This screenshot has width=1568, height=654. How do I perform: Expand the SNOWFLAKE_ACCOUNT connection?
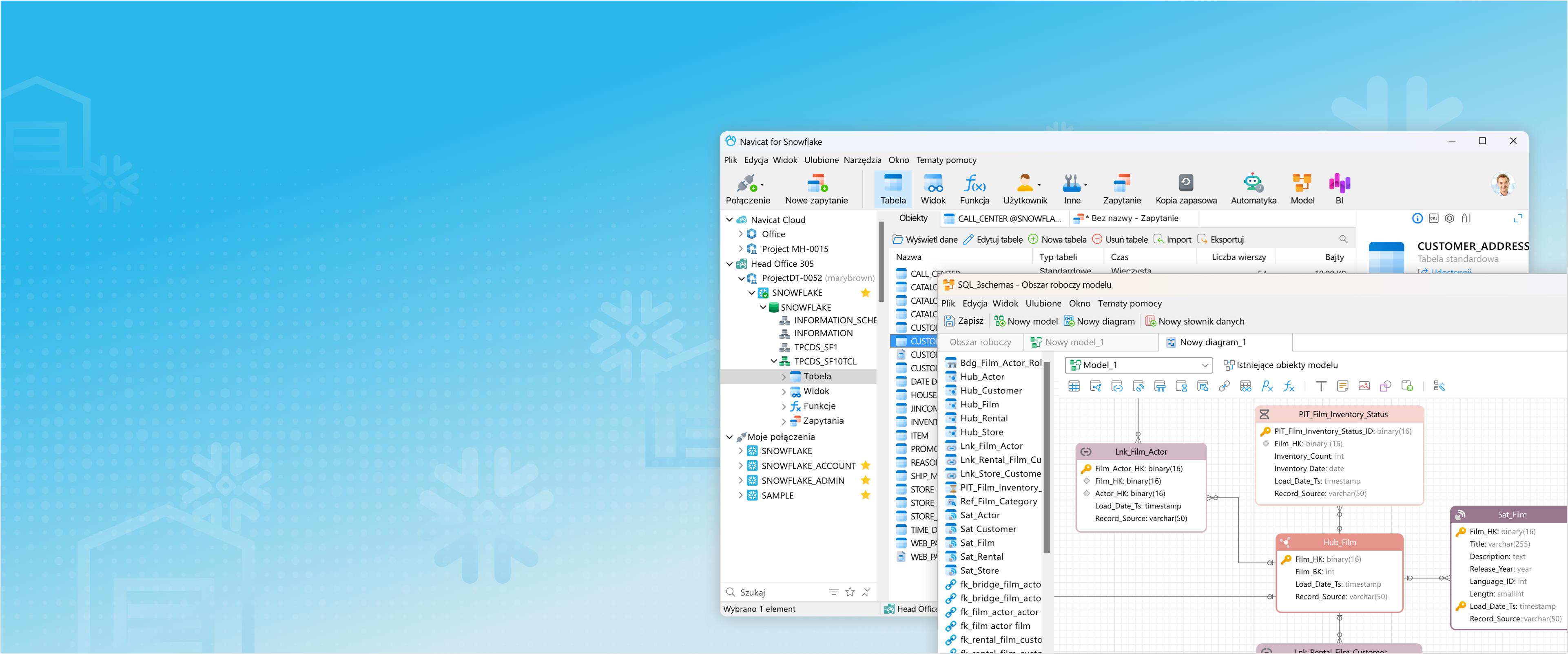pyautogui.click(x=740, y=465)
